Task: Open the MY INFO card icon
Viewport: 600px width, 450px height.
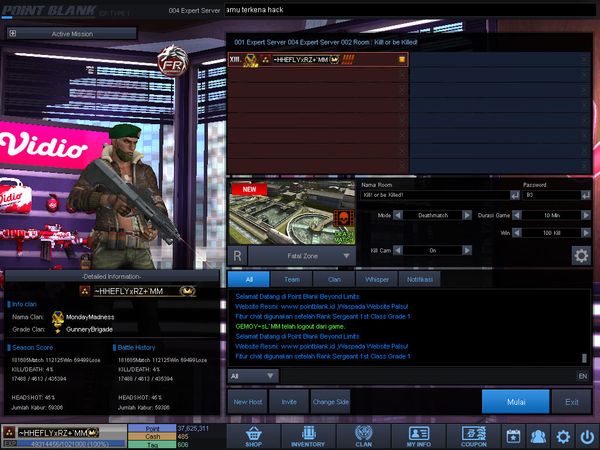Action: 419,436
